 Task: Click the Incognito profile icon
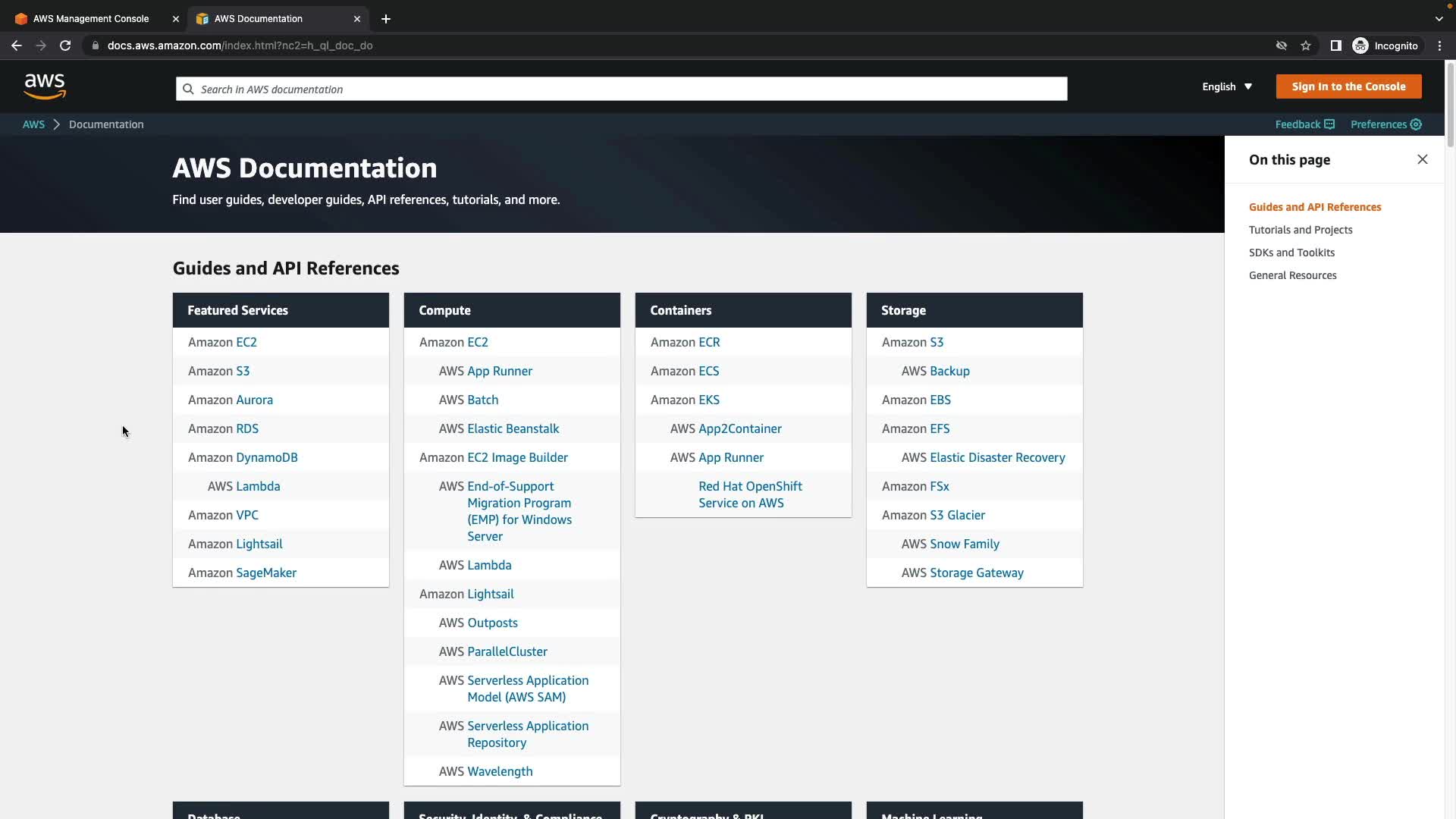click(1360, 45)
